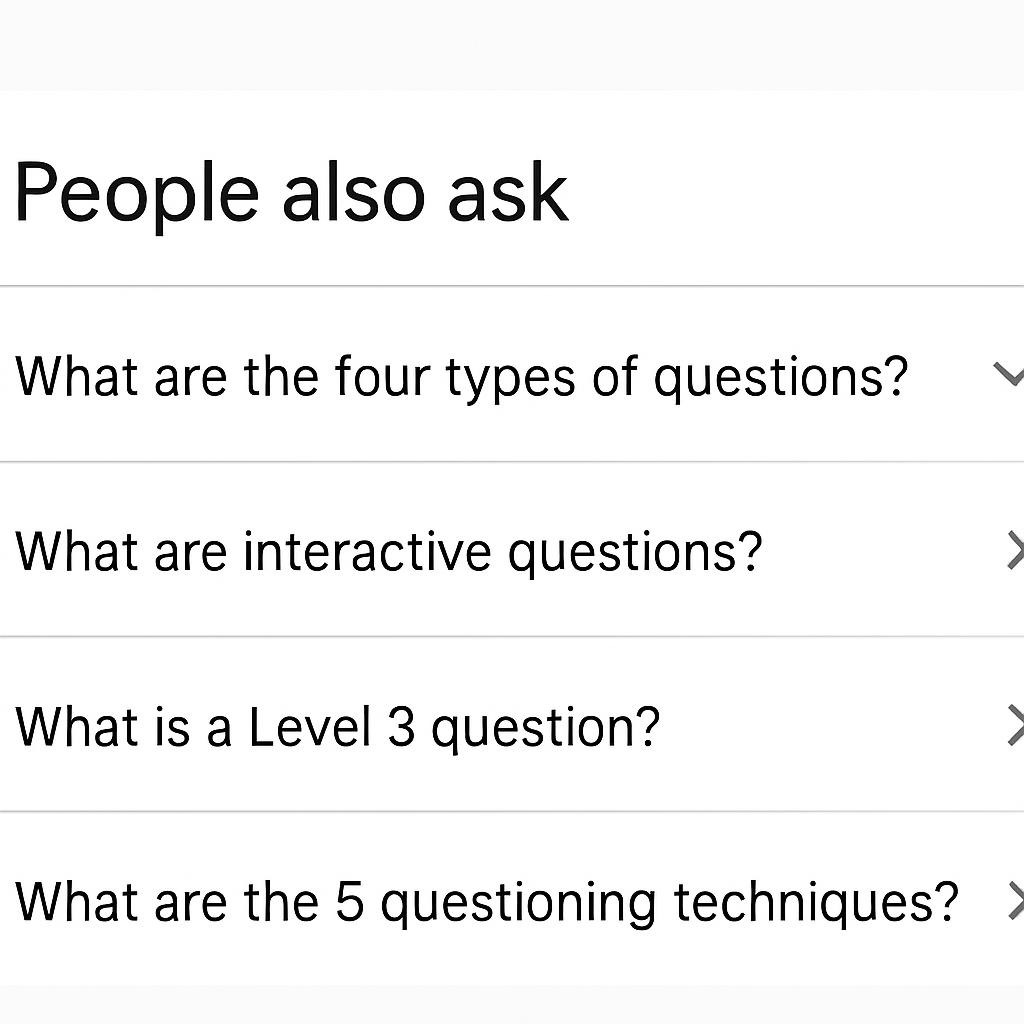Viewport: 1024px width, 1024px height.
Task: Click the arrow beside 5 questioning techniques
Action: pyautogui.click(x=1014, y=900)
